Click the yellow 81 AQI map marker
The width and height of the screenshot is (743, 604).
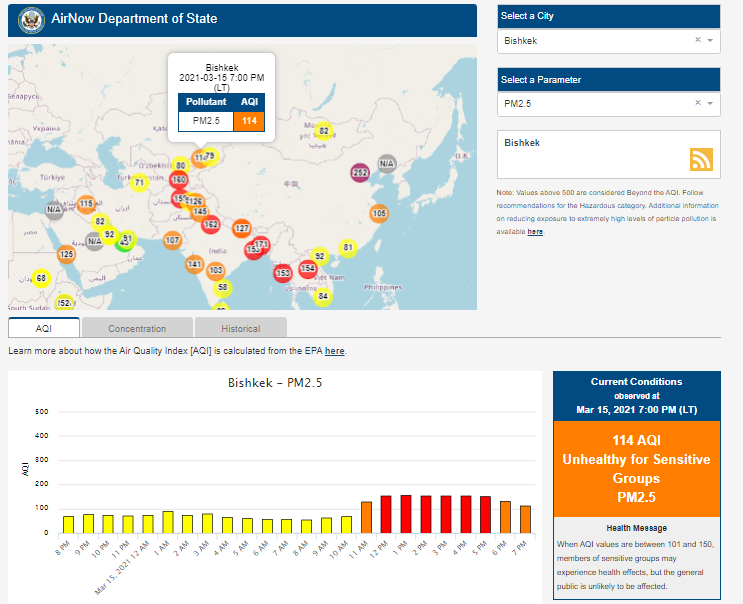tap(348, 247)
